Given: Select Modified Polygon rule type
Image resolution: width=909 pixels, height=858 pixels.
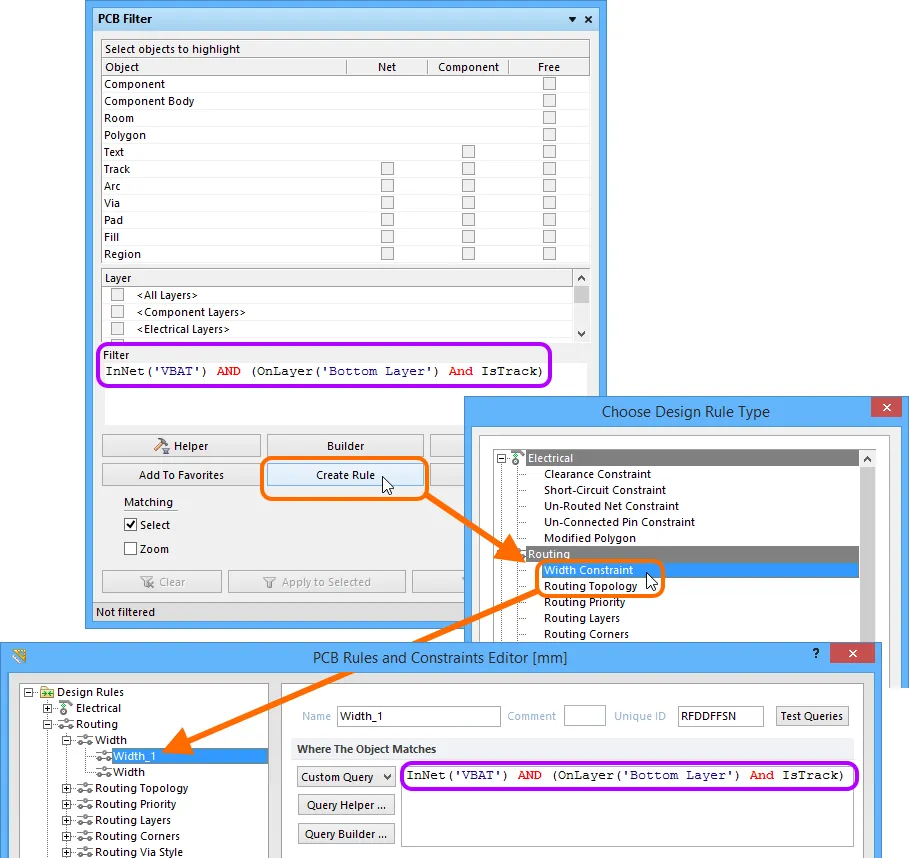Looking at the screenshot, I should coord(590,539).
